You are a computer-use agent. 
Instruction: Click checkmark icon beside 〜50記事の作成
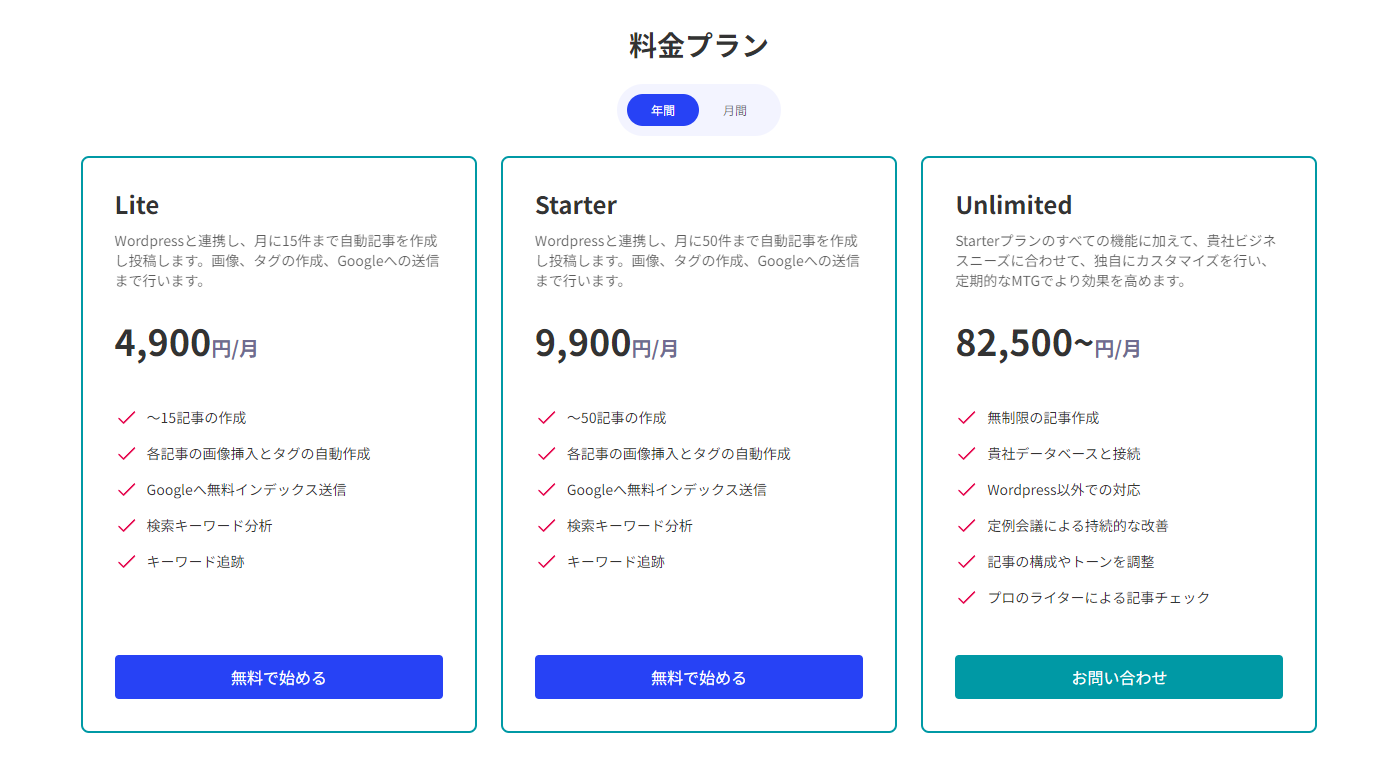click(546, 418)
